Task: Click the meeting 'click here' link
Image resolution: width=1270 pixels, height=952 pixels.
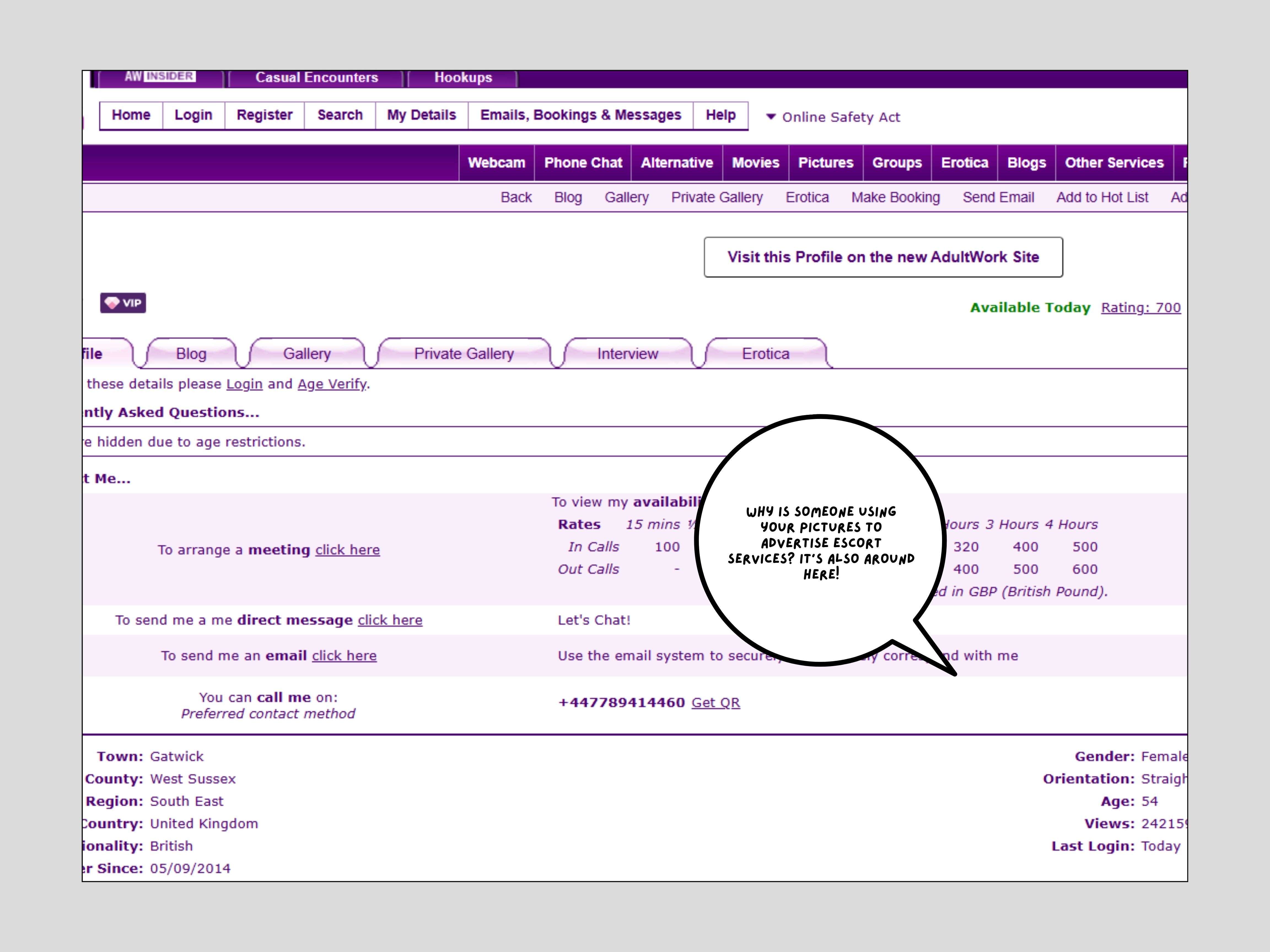Action: 347,550
